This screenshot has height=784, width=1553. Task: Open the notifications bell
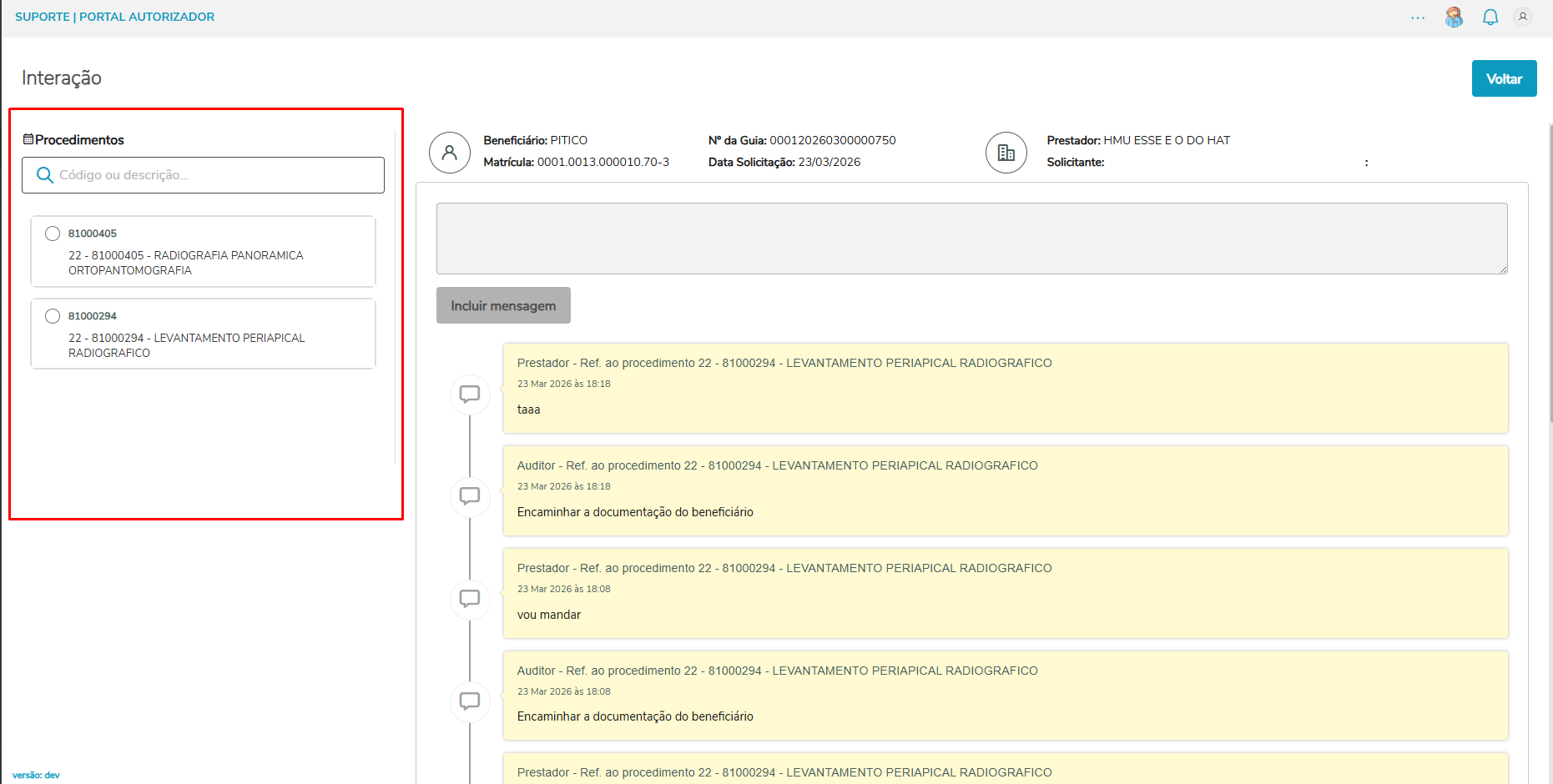(x=1490, y=18)
